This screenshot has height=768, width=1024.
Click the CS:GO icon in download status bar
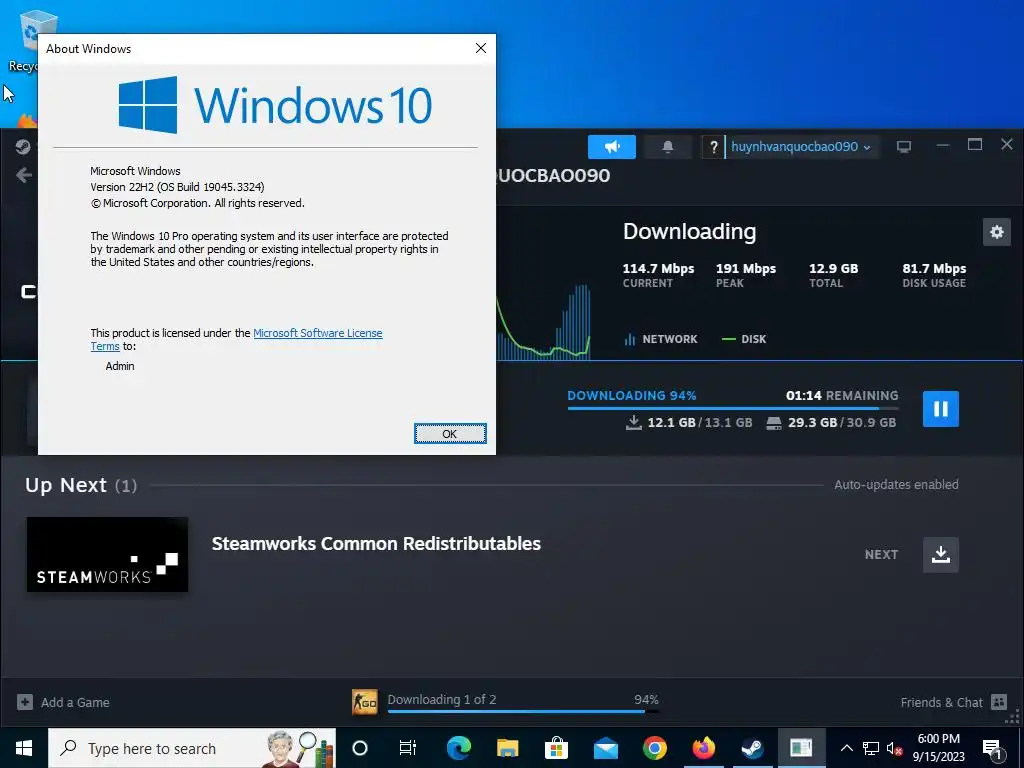pos(364,703)
